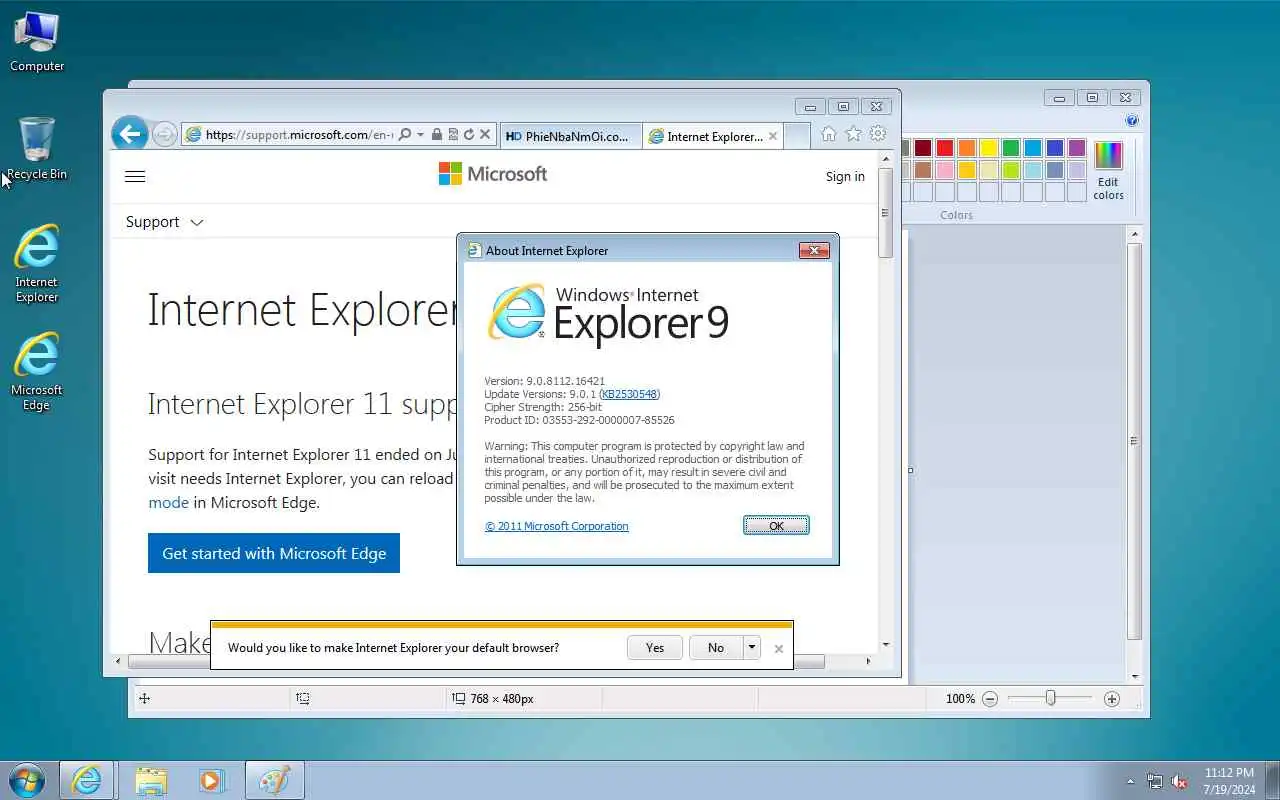Click Sign in on the Microsoft page

pyautogui.click(x=845, y=176)
